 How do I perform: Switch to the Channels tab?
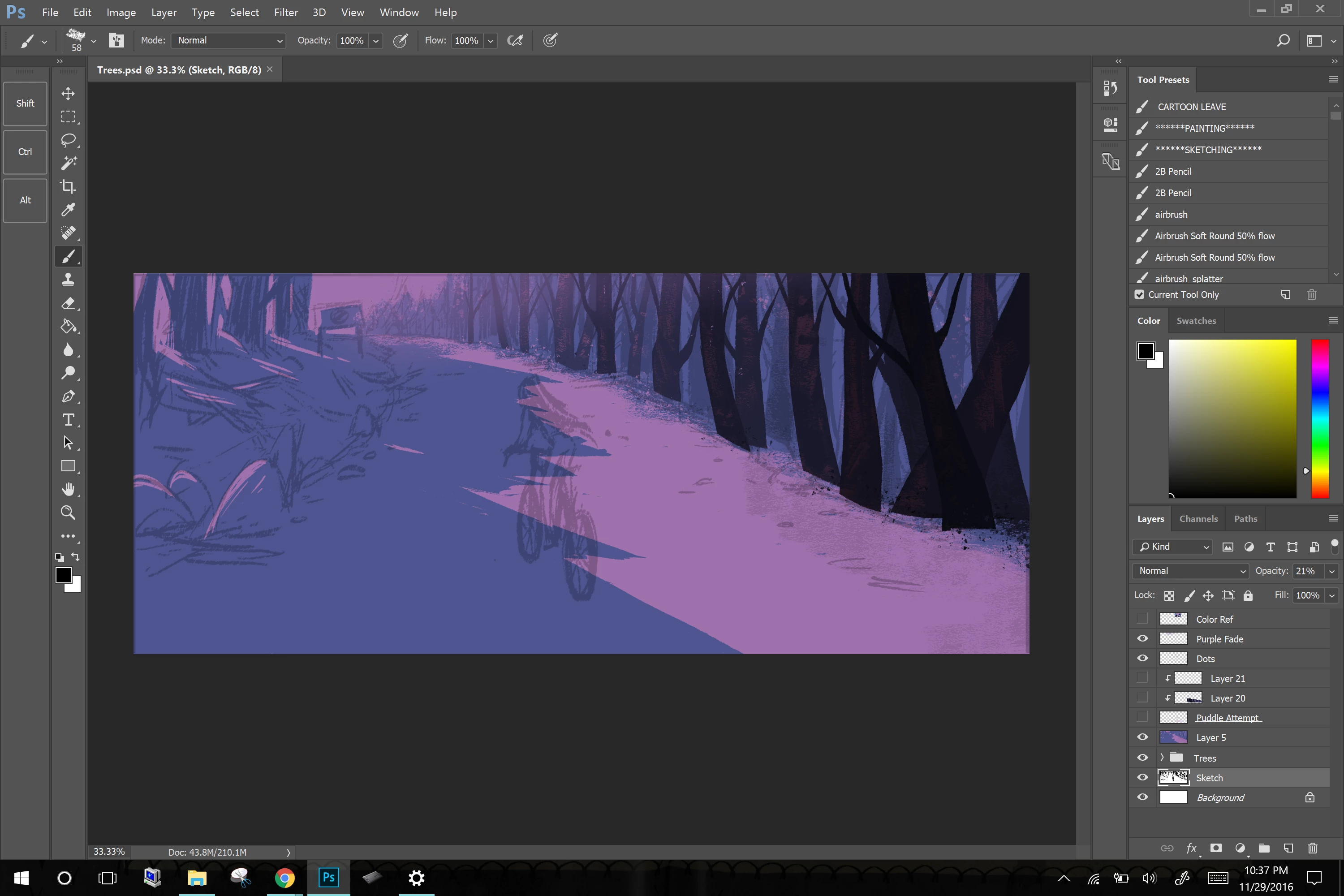1198,519
